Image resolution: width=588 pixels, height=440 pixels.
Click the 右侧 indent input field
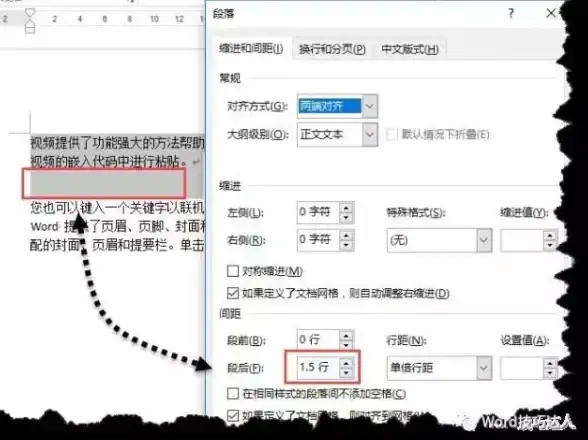tap(318, 239)
